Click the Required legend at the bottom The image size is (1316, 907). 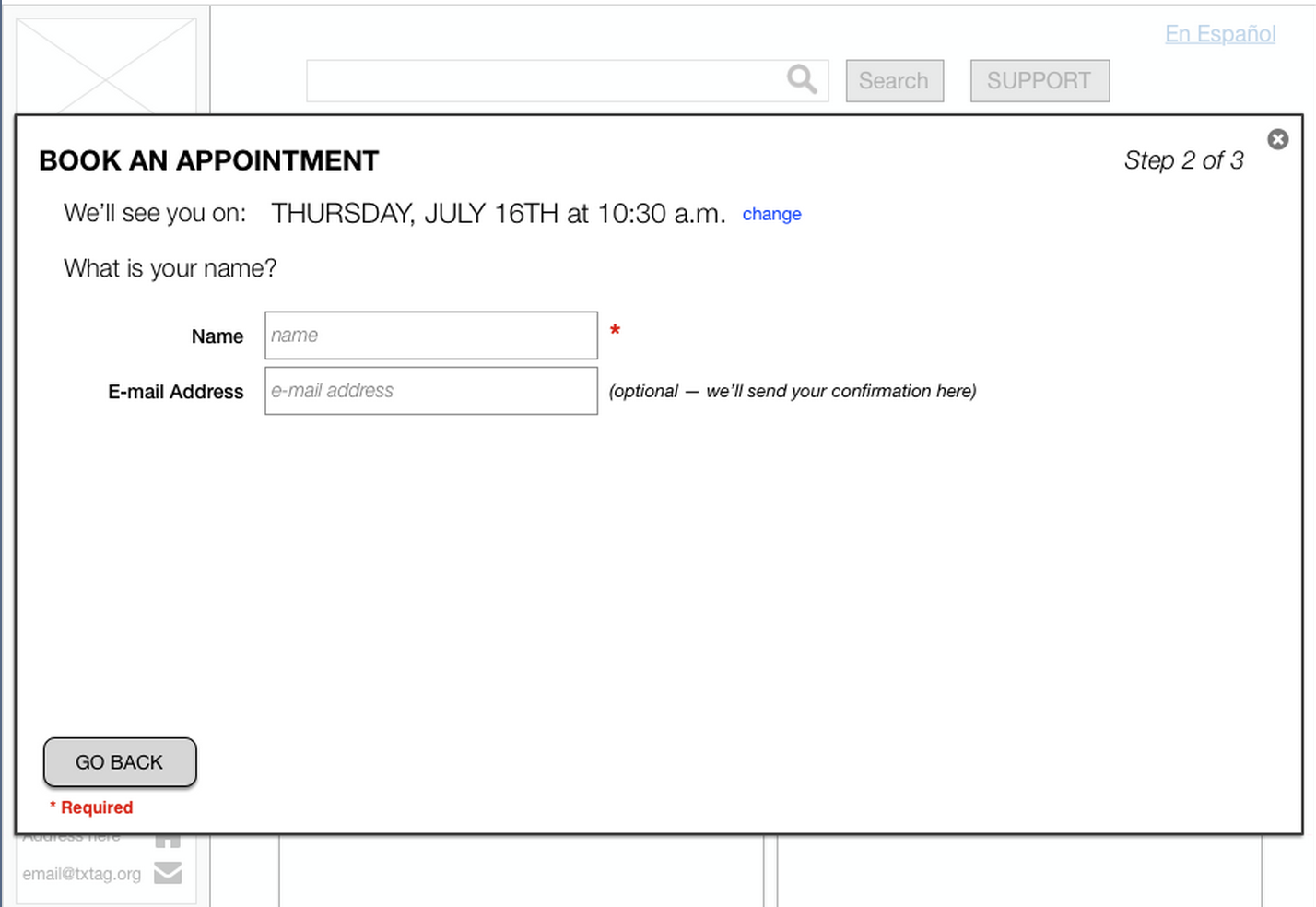click(91, 807)
